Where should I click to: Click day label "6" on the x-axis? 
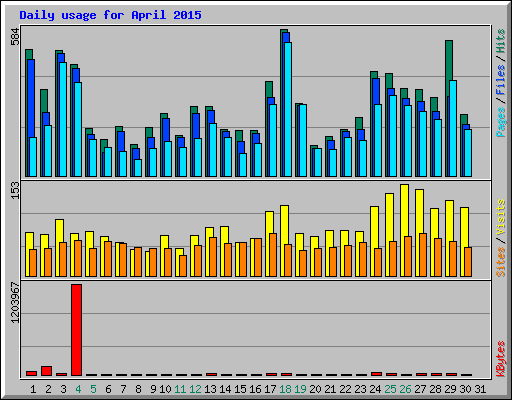[108, 389]
